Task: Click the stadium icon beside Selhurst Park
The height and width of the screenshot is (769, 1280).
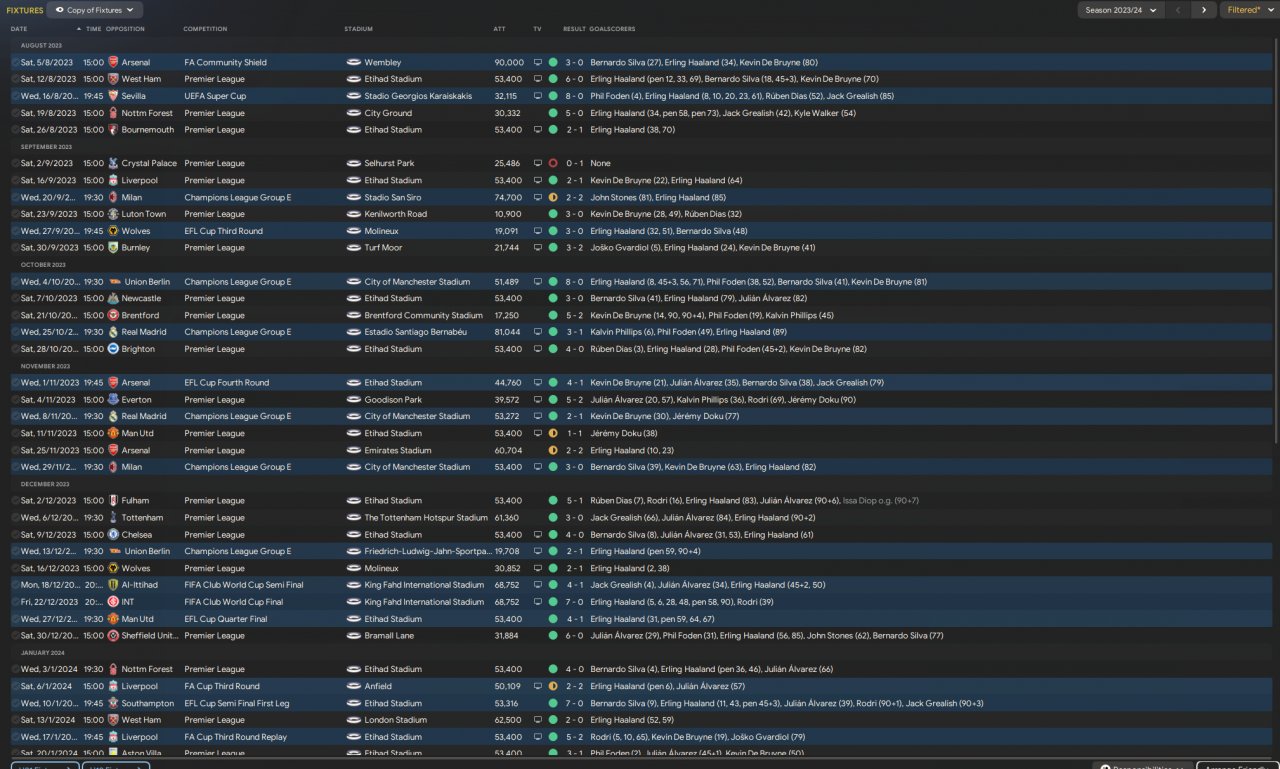Action: (353, 163)
